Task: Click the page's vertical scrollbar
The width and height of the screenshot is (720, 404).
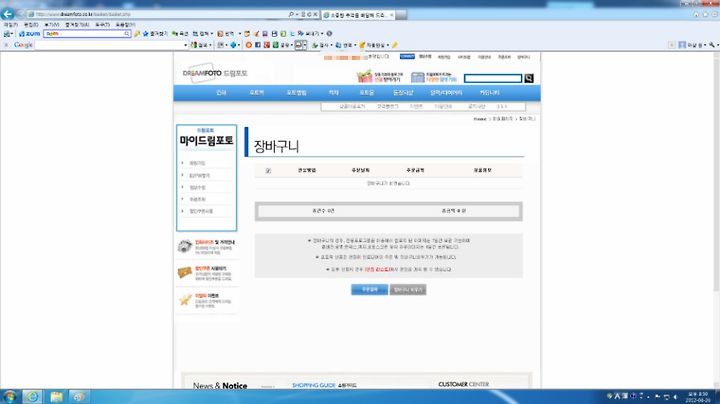Action: point(716,172)
